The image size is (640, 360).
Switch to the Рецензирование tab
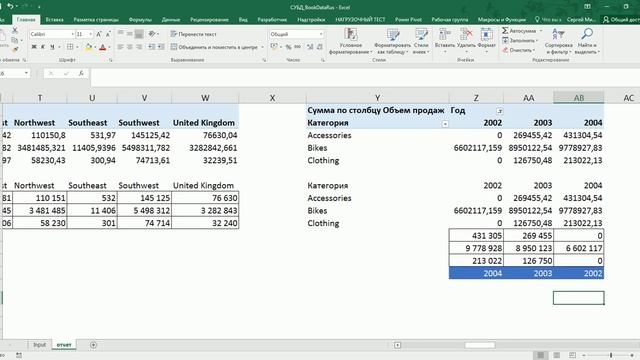click(x=209, y=20)
